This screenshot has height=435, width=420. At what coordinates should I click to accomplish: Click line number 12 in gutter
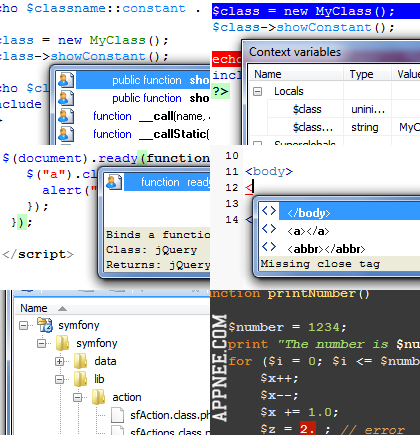click(x=232, y=188)
